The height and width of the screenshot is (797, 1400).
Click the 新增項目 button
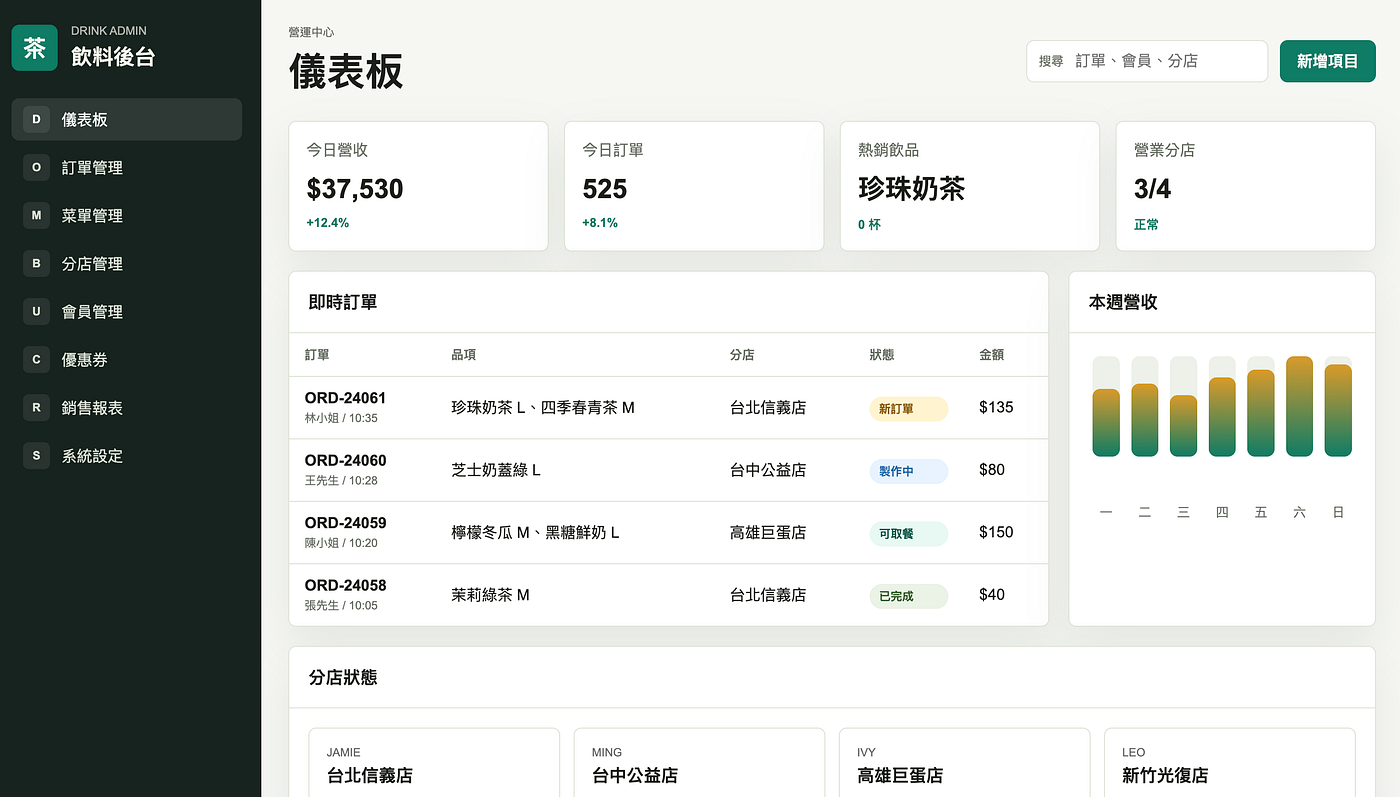[1327, 61]
